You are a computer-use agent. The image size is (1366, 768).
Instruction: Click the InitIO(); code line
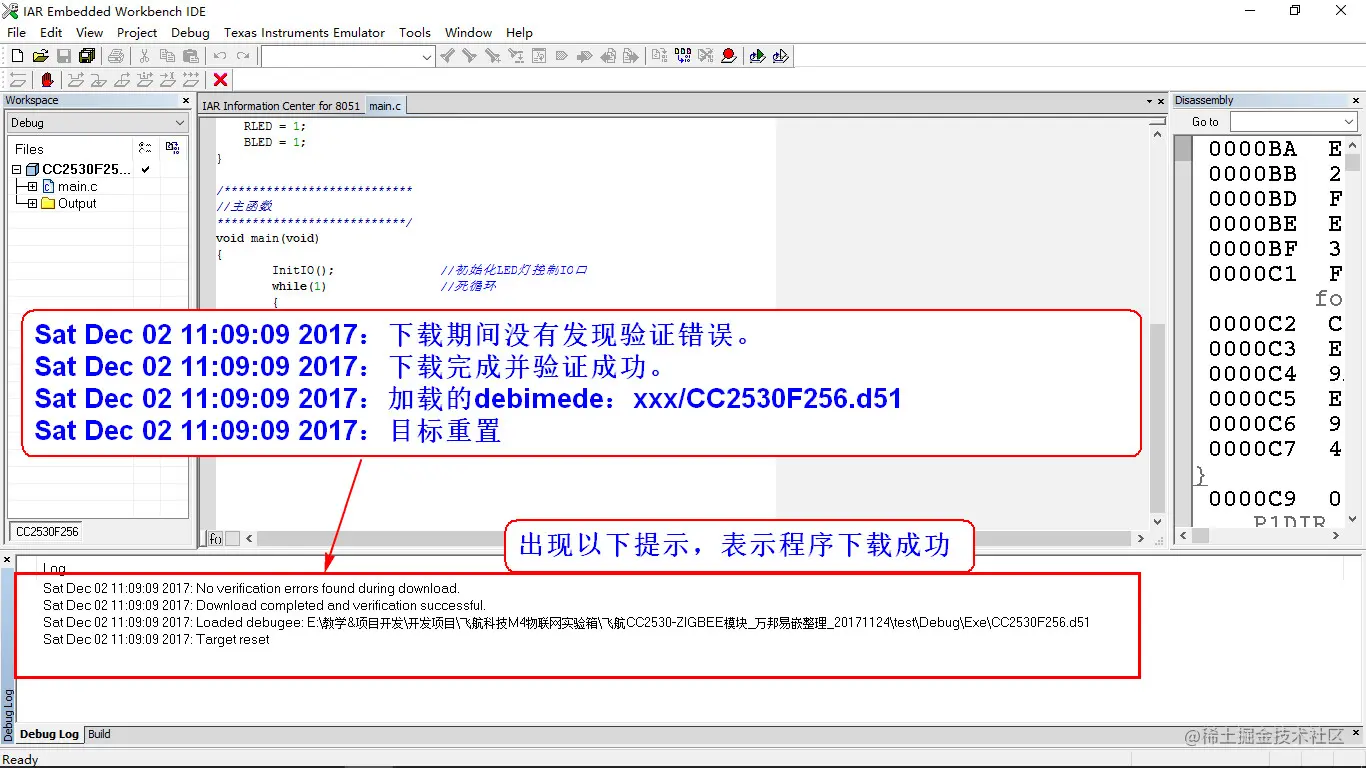coord(303,270)
